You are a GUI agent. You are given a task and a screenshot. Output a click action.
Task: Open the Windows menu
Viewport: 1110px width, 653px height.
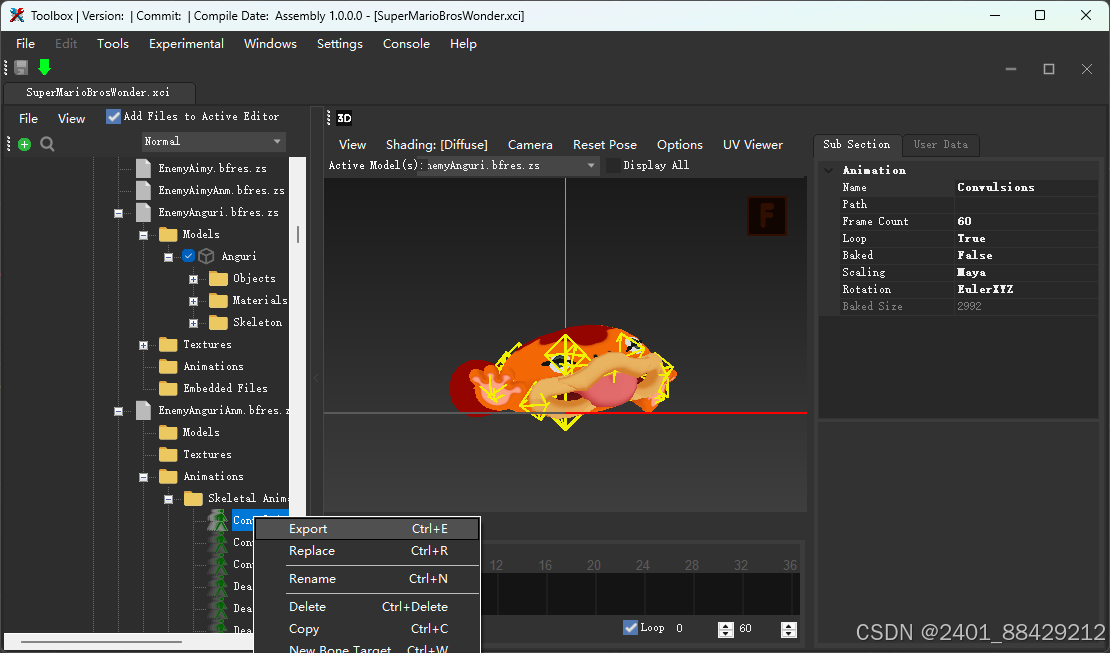(270, 44)
